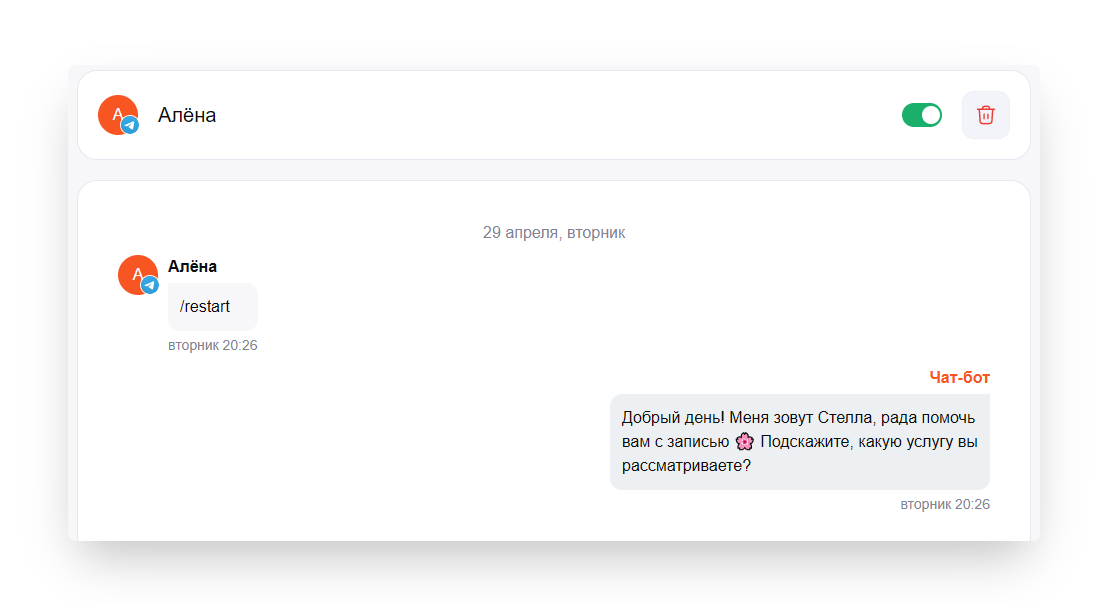Delete the chat using the trash icon
Screen dimensions: 1108x606
985,115
